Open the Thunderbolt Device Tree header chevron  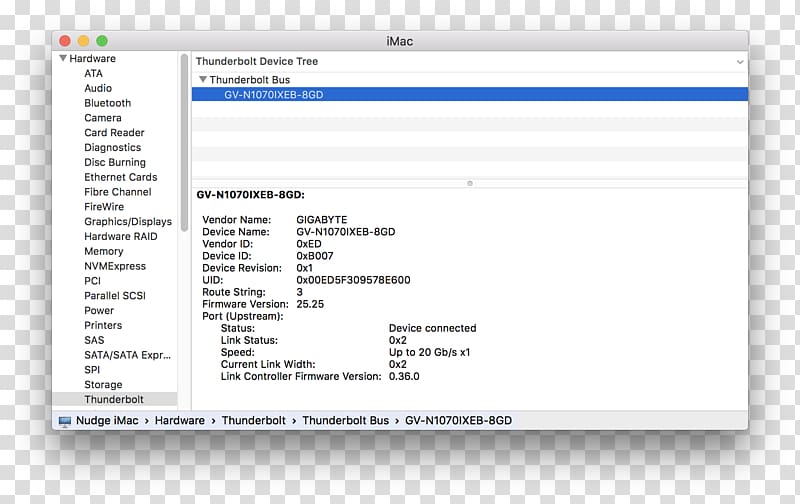click(739, 62)
